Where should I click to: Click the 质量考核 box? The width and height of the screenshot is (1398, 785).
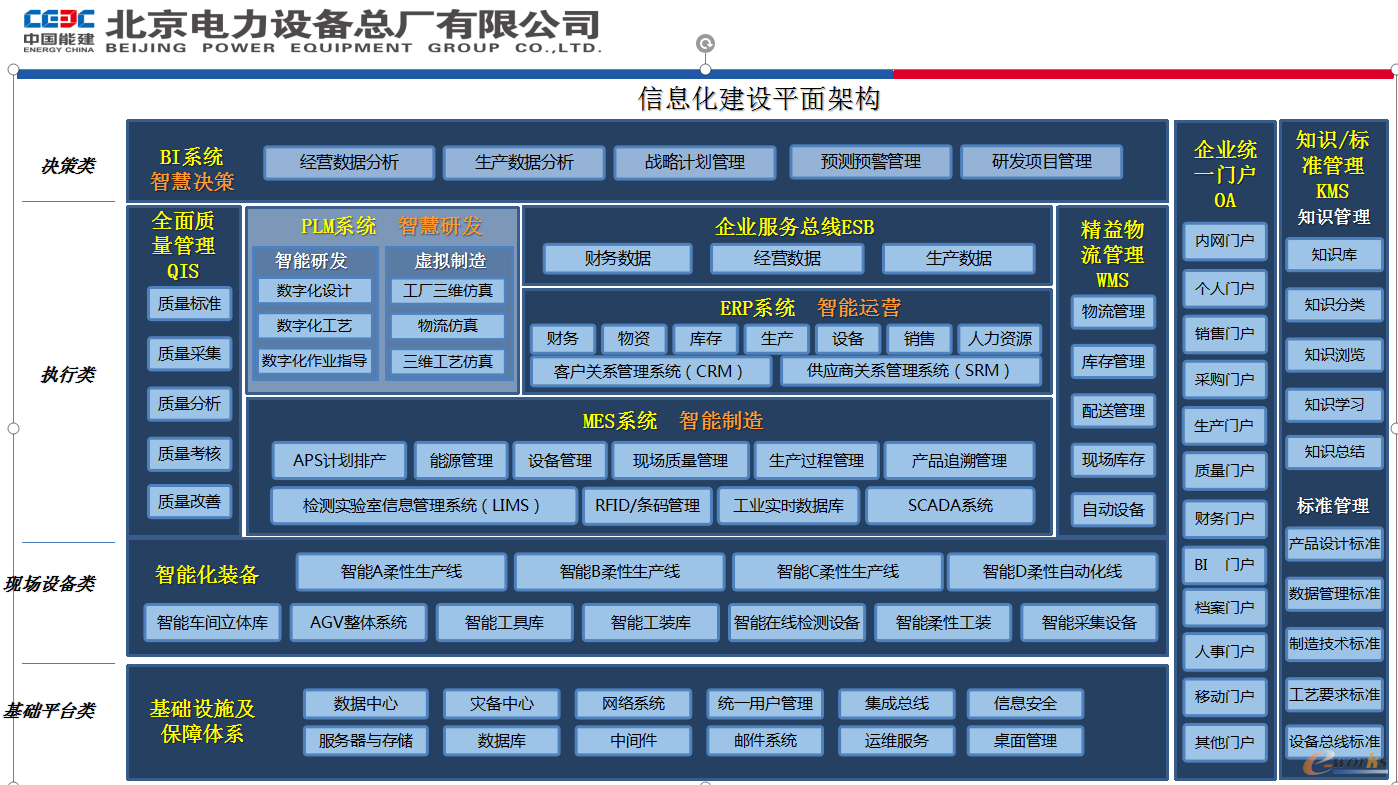(189, 454)
